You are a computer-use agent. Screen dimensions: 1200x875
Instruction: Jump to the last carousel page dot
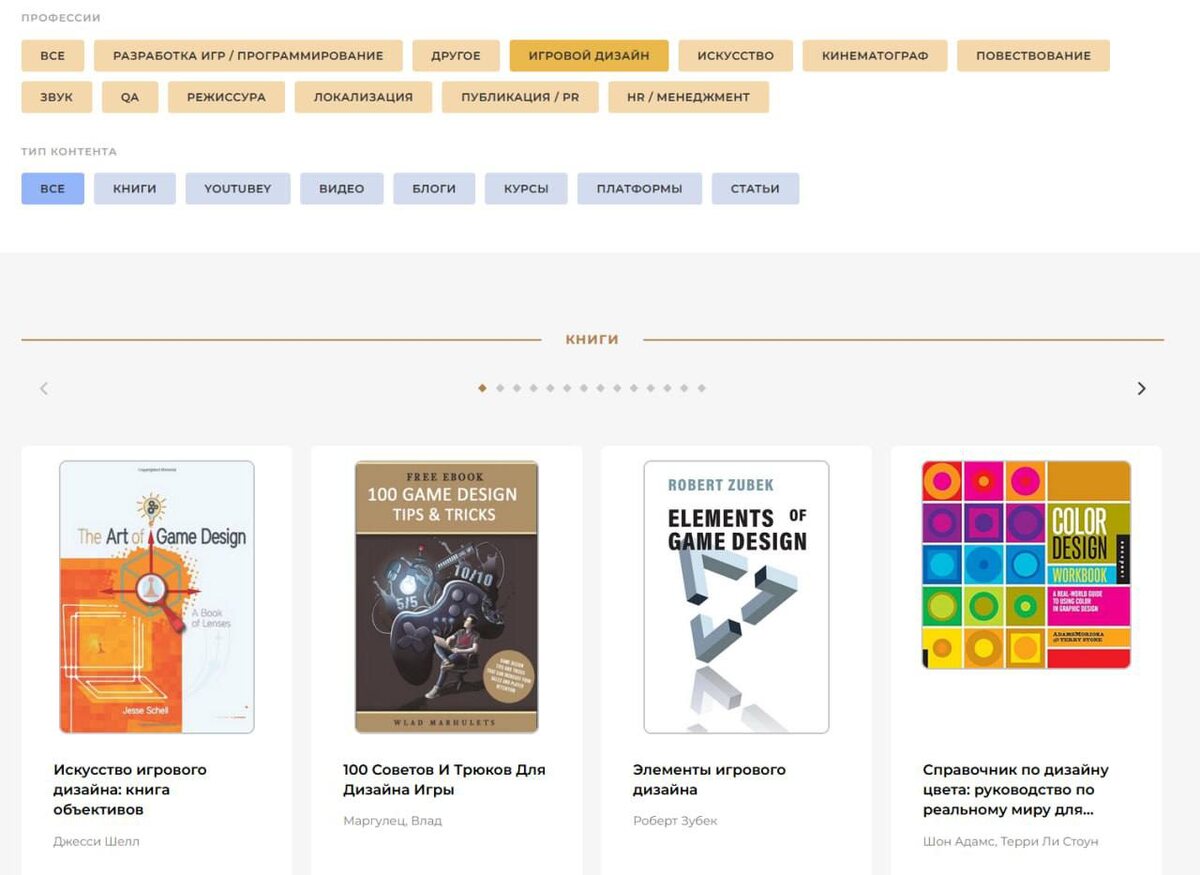coord(702,388)
